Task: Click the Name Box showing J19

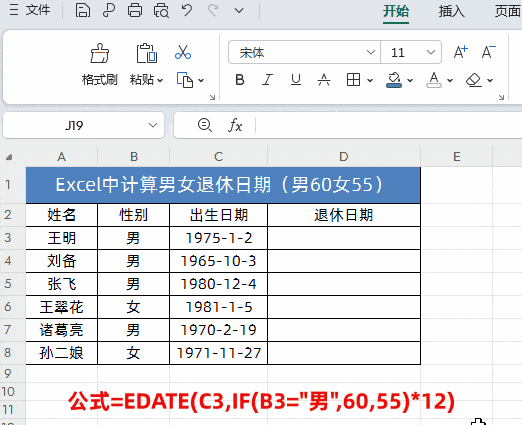Action: pyautogui.click(x=74, y=125)
